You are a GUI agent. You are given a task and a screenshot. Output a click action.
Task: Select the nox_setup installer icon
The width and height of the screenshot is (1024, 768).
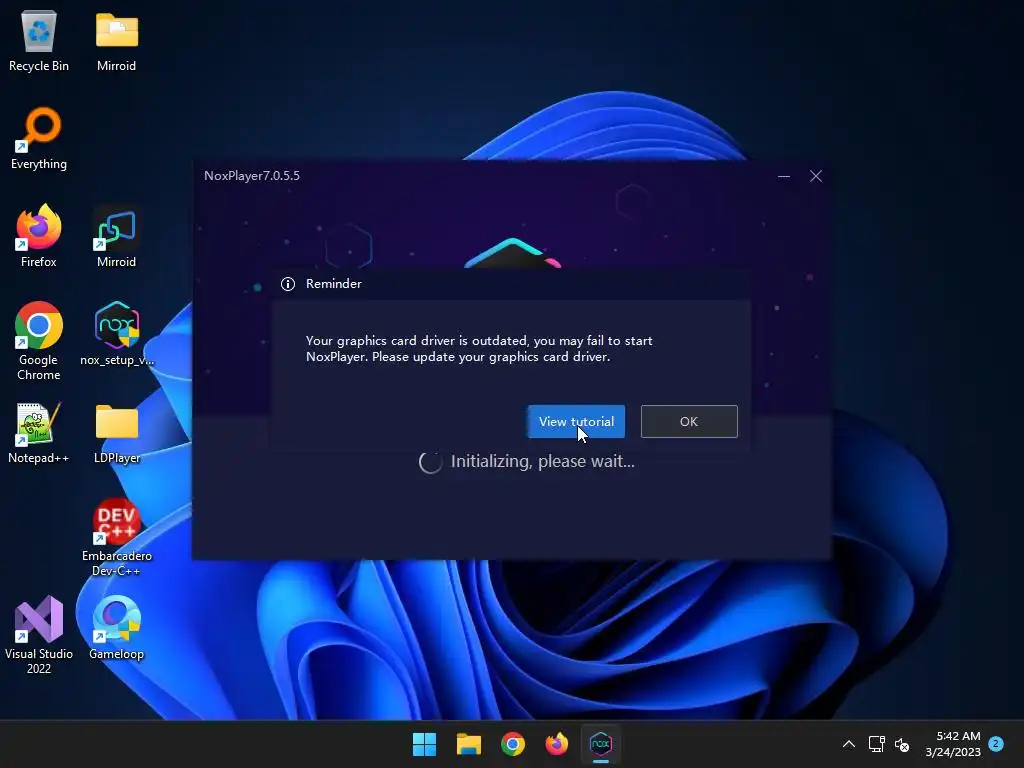[117, 334]
